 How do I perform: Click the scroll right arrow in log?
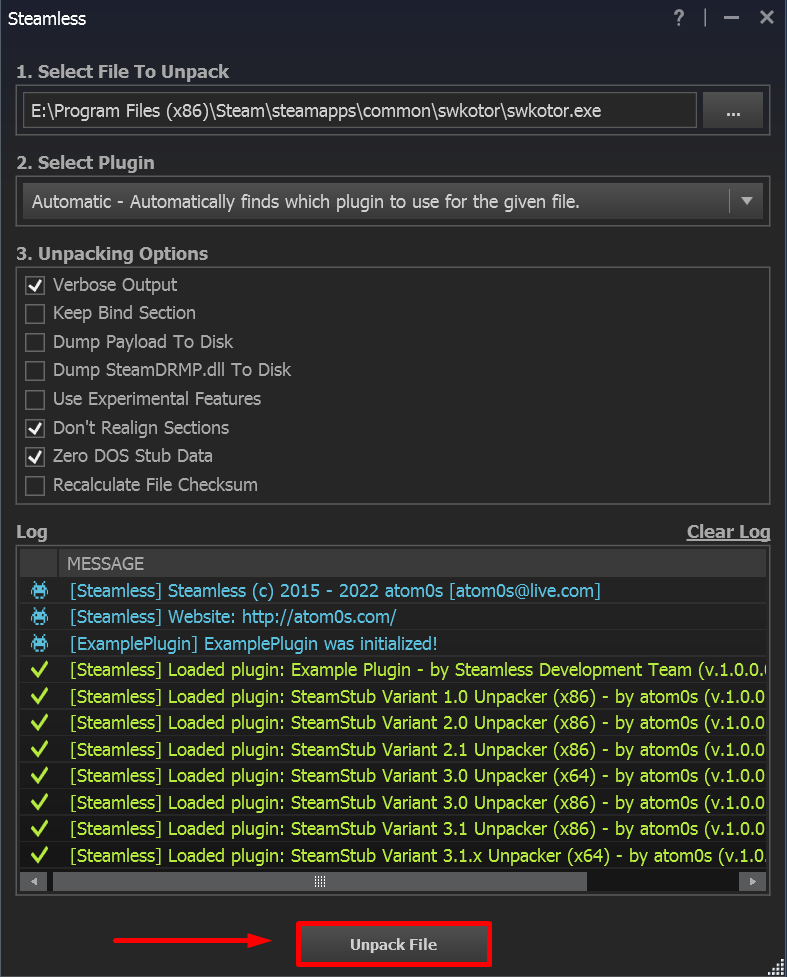point(752,881)
